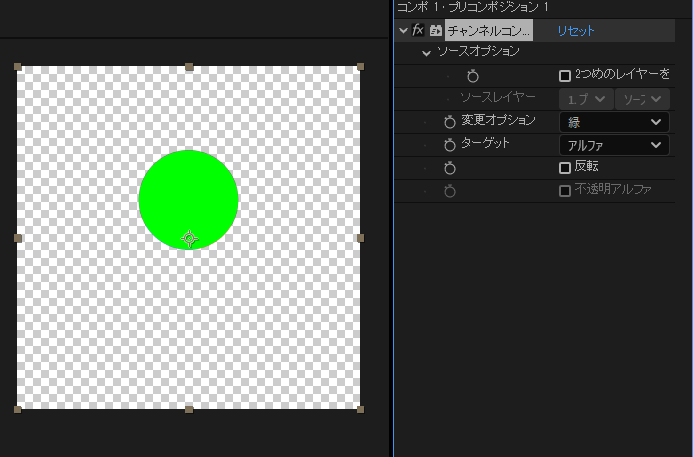Image resolution: width=693 pixels, height=457 pixels.
Task: Toggle the fx effect enable icon
Action: [x=418, y=31]
